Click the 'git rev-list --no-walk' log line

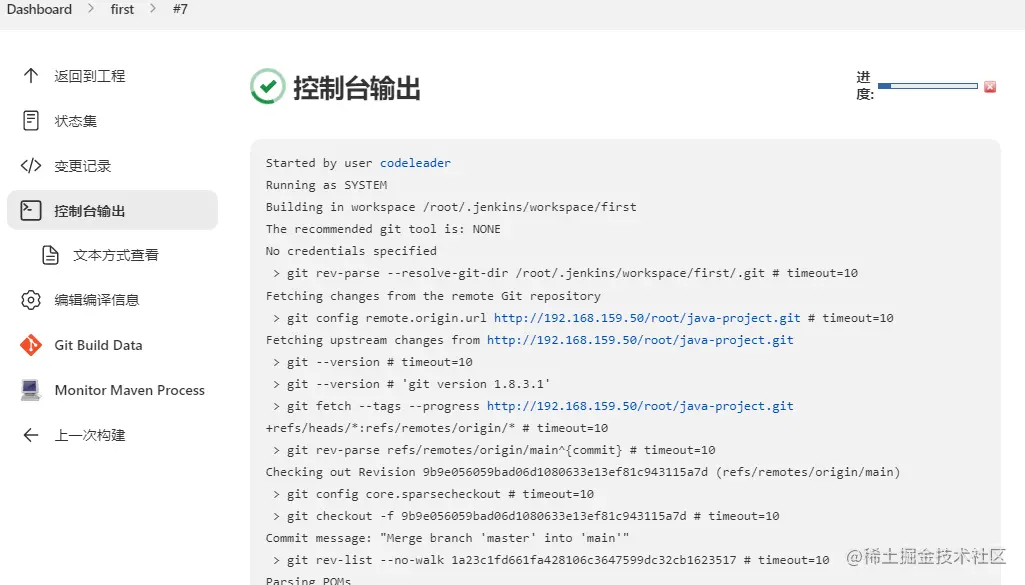tap(551, 560)
